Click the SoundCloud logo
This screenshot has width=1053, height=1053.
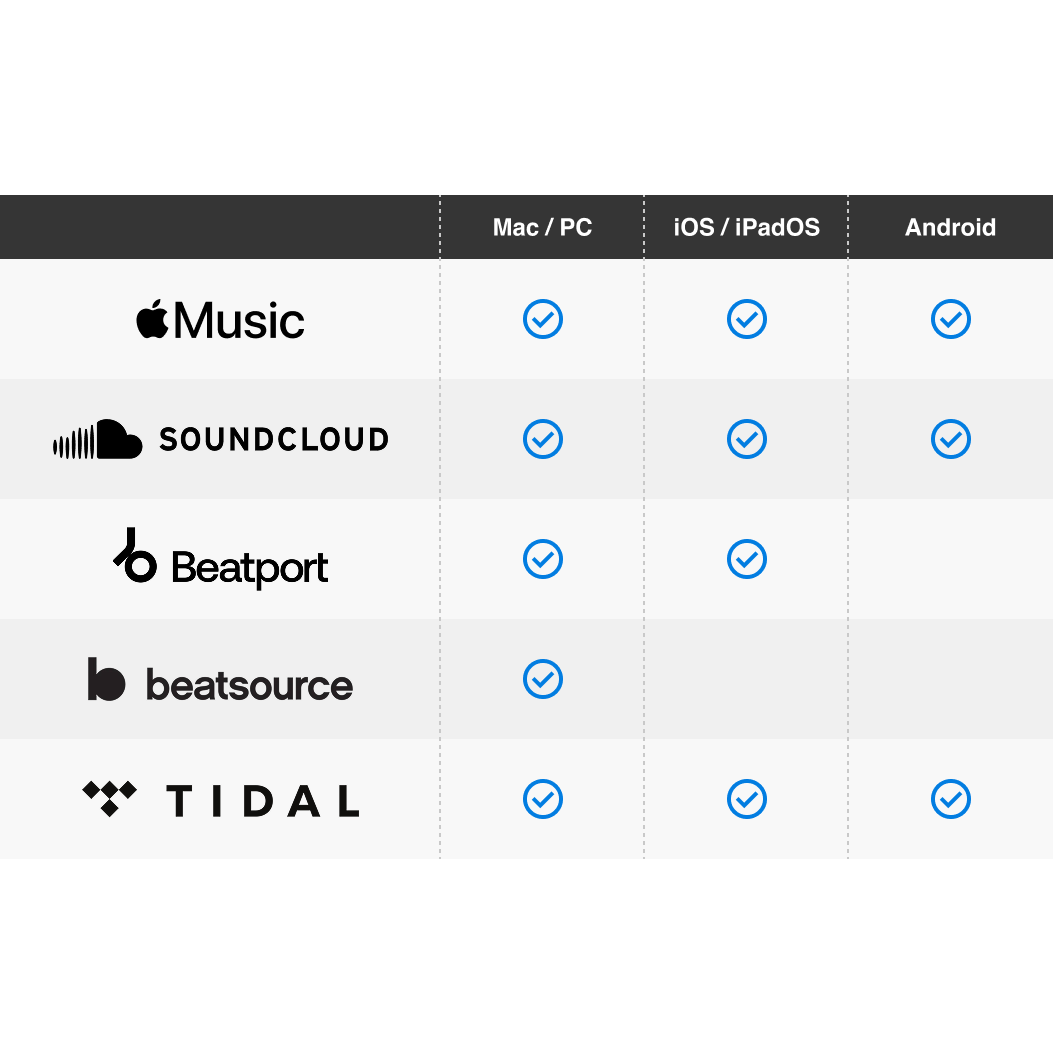coord(220,440)
